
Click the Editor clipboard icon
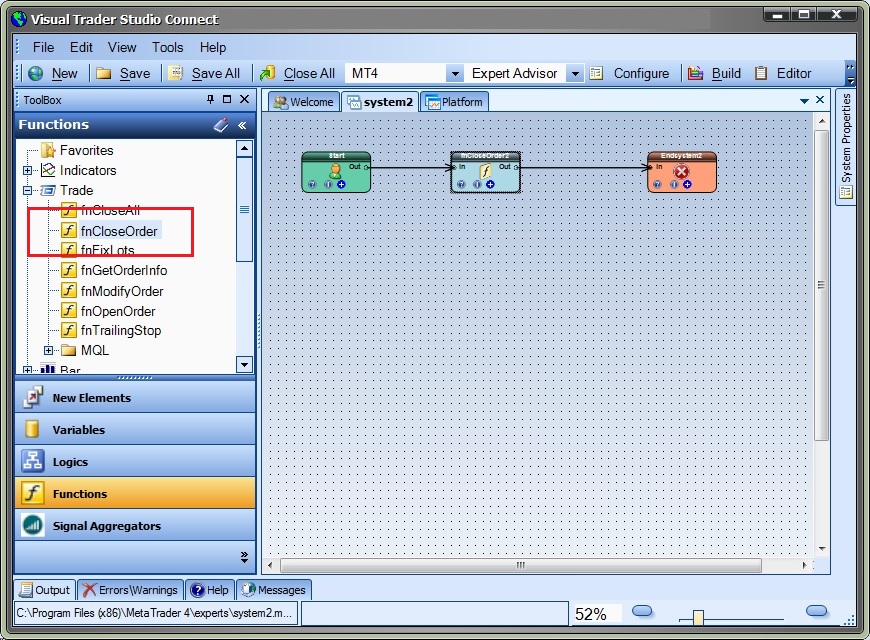point(761,73)
